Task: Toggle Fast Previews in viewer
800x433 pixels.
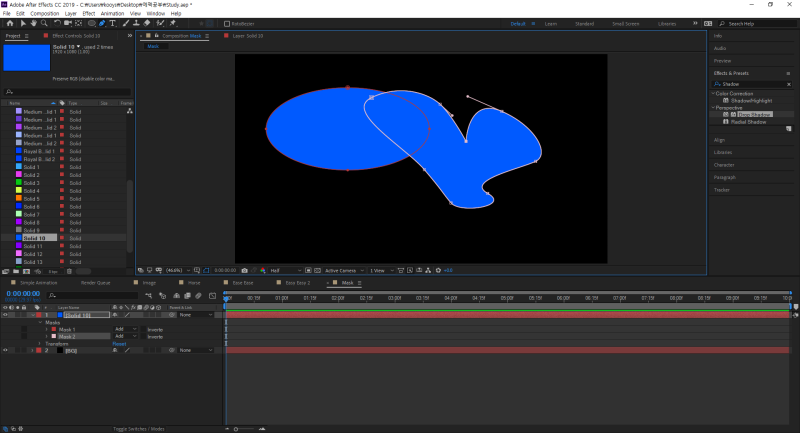Action: pyautogui.click(x=410, y=270)
